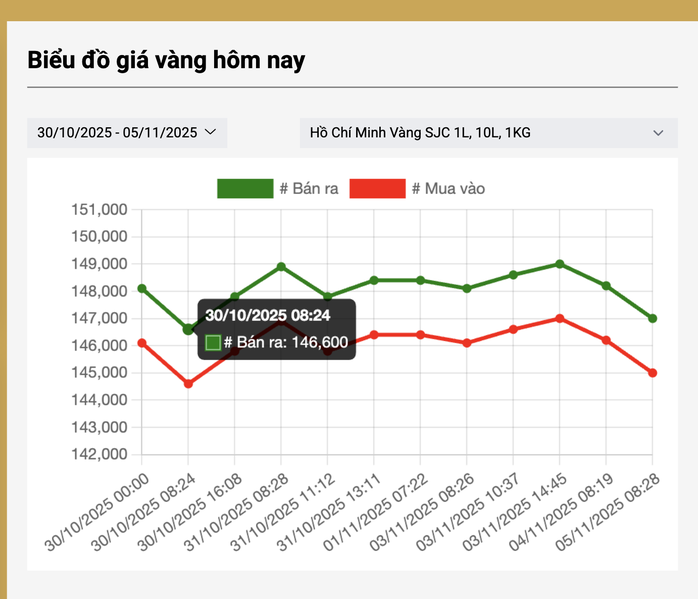Expand the Hồ Chí Minh Vàng SJC dropdown
Screen dimensions: 698x599
coord(488,133)
